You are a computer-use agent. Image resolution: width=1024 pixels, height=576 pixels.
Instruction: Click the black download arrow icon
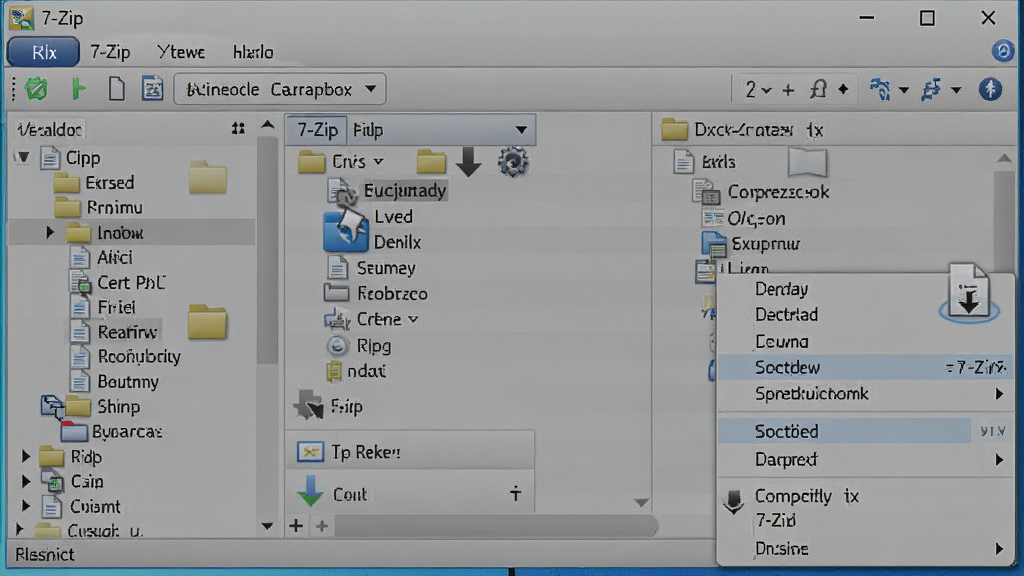(468, 161)
